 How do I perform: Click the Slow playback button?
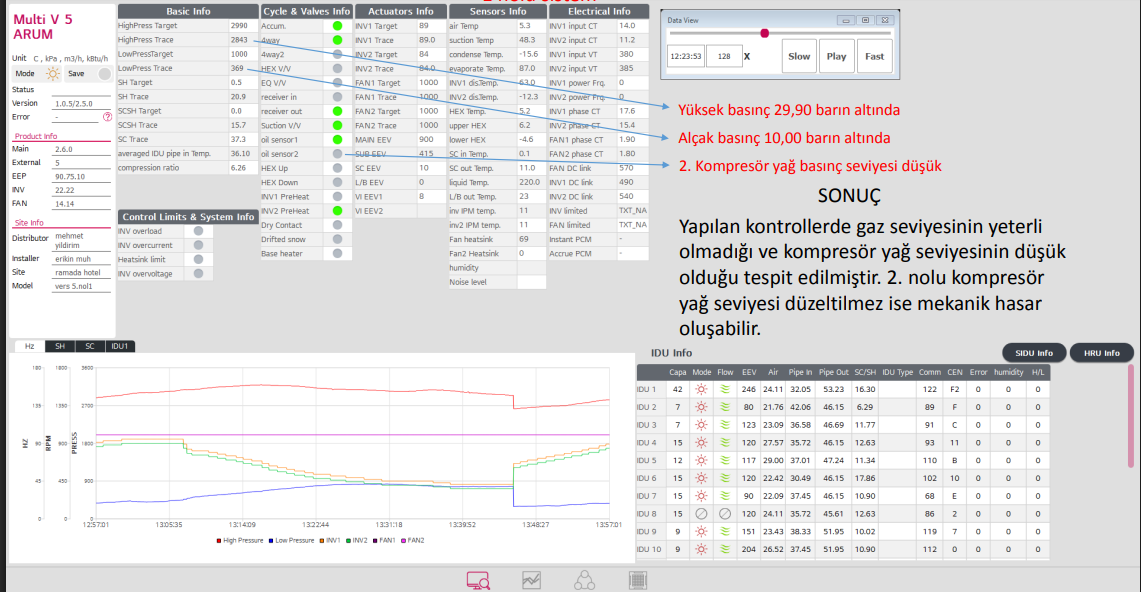coord(799,57)
